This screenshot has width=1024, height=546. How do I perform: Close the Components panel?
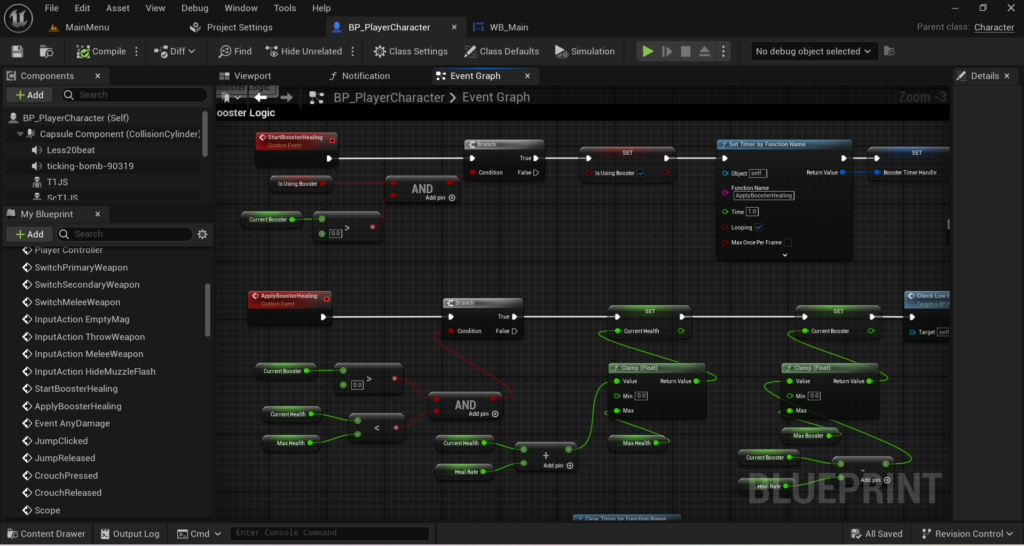pyautogui.click(x=97, y=76)
